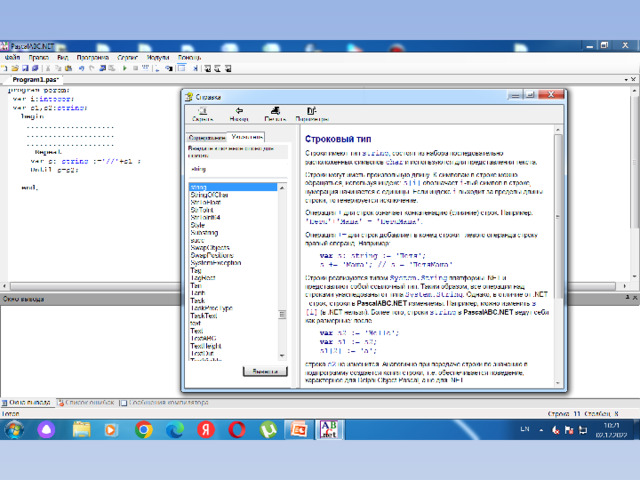
Task: Click the Save All toolbar icon
Action: [35, 69]
